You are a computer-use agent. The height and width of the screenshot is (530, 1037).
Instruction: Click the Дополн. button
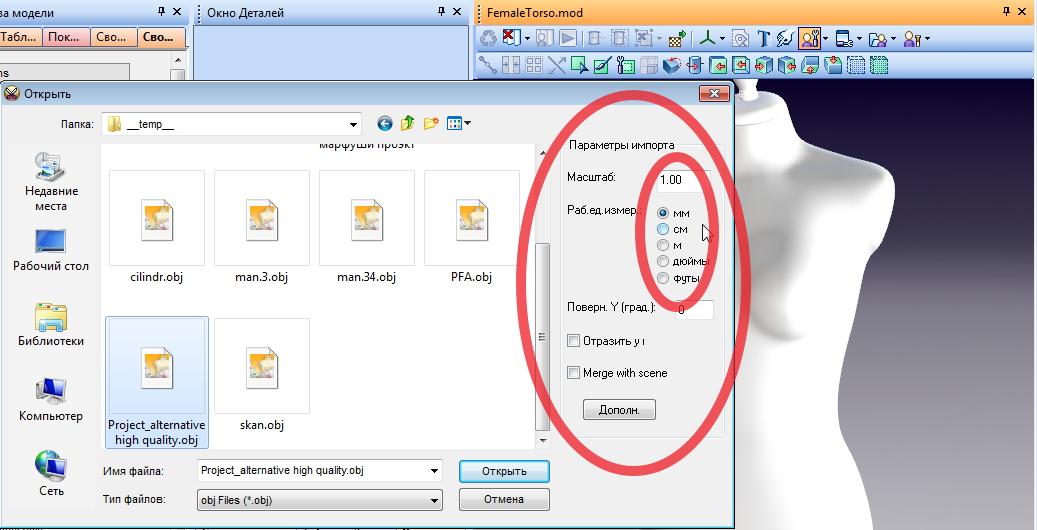[619, 410]
